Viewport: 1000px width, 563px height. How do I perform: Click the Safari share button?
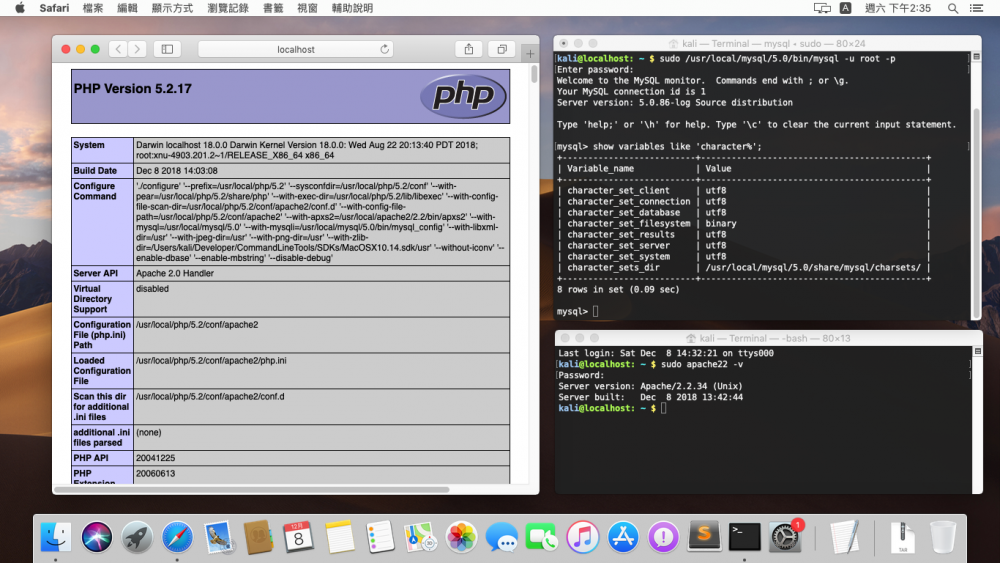[469, 49]
